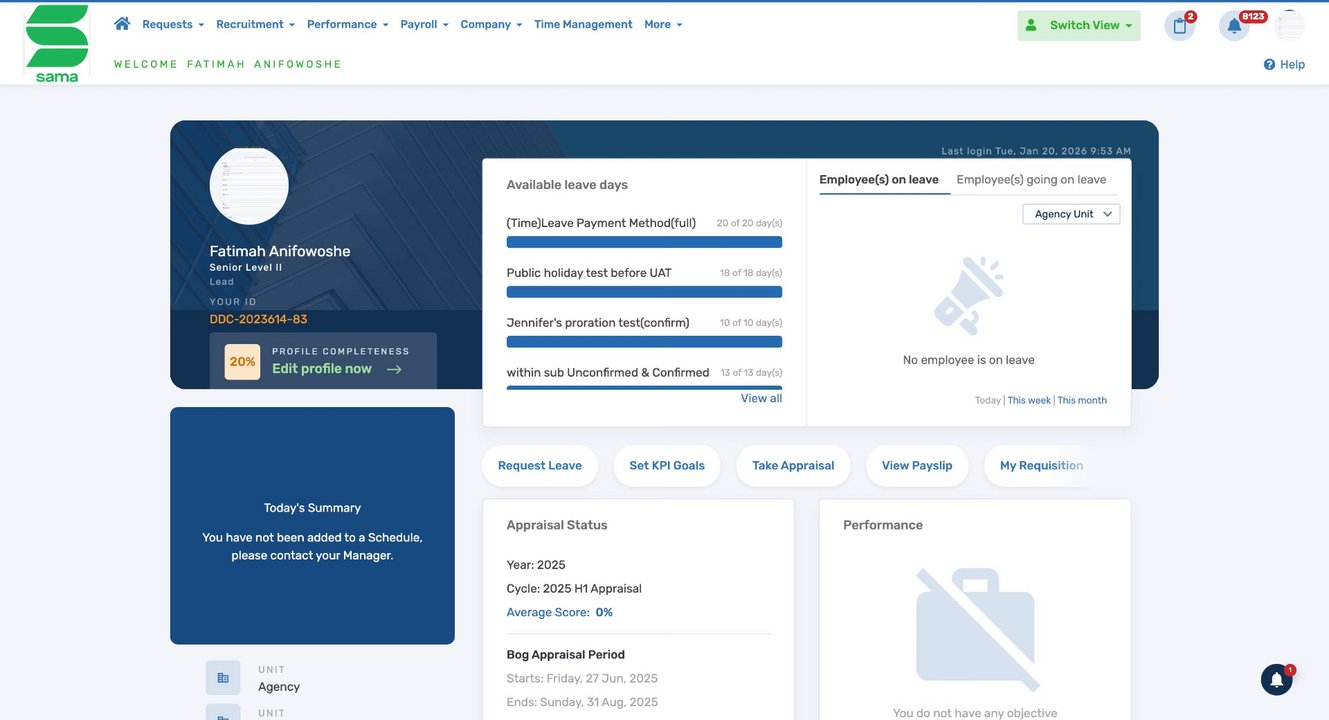Click 'within sub Unconfirmed & Confirmed' leave label
The height and width of the screenshot is (720, 1329).
(608, 373)
